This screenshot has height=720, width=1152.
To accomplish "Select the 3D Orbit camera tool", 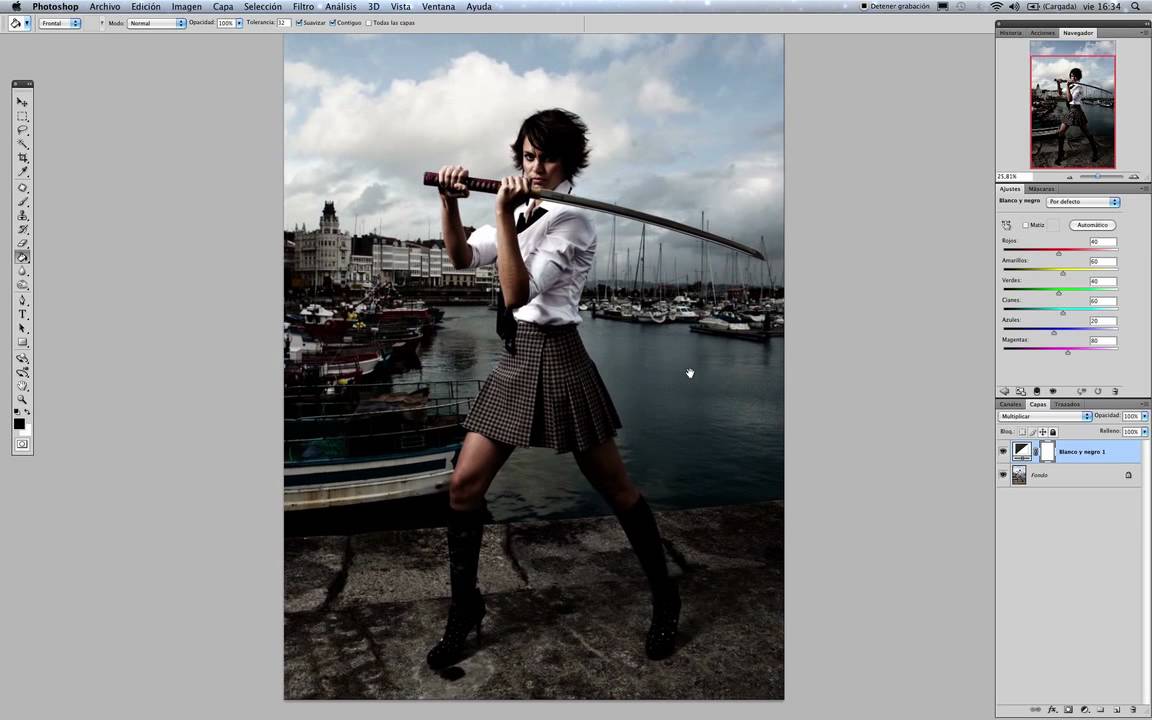I will [22, 372].
